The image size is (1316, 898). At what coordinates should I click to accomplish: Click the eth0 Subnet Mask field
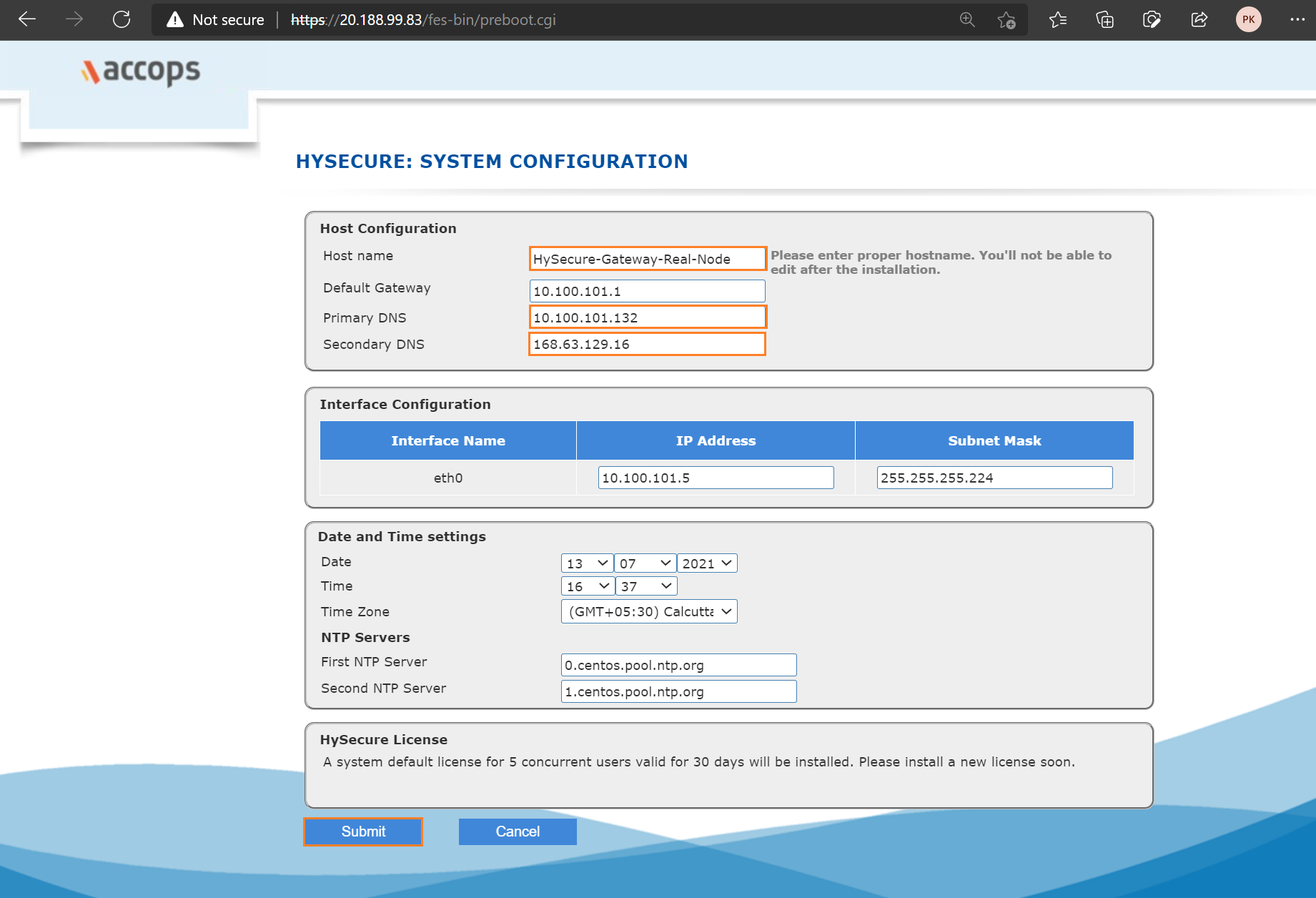coord(995,478)
